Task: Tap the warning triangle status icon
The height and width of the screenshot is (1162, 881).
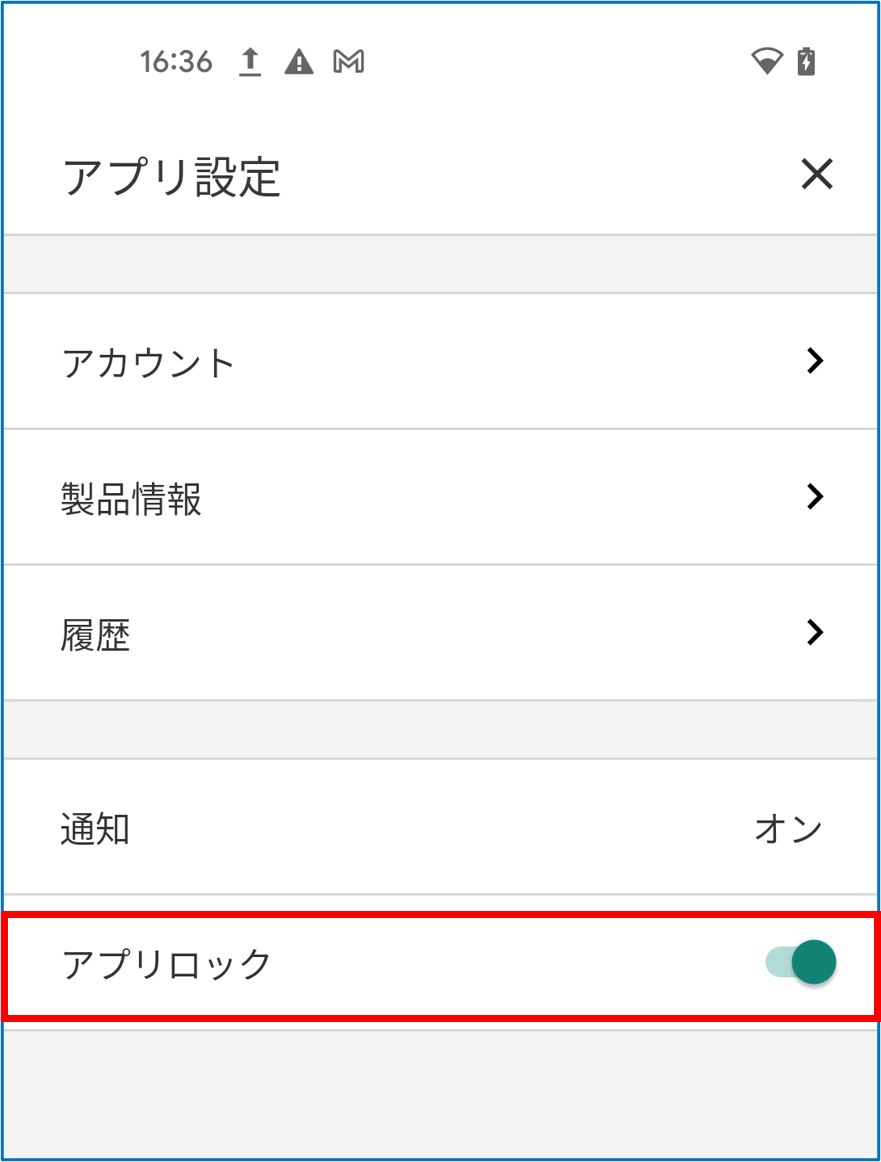Action: (x=298, y=63)
